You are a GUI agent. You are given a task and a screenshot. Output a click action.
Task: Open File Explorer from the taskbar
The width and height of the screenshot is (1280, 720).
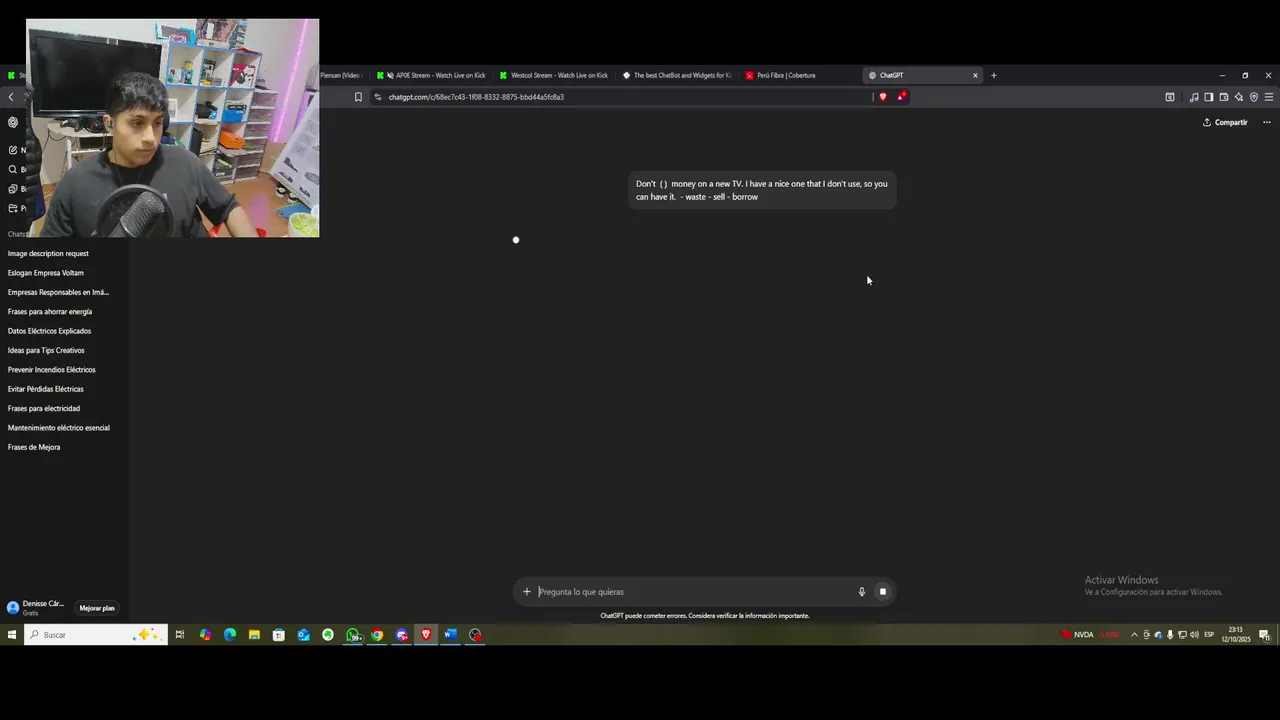click(254, 635)
